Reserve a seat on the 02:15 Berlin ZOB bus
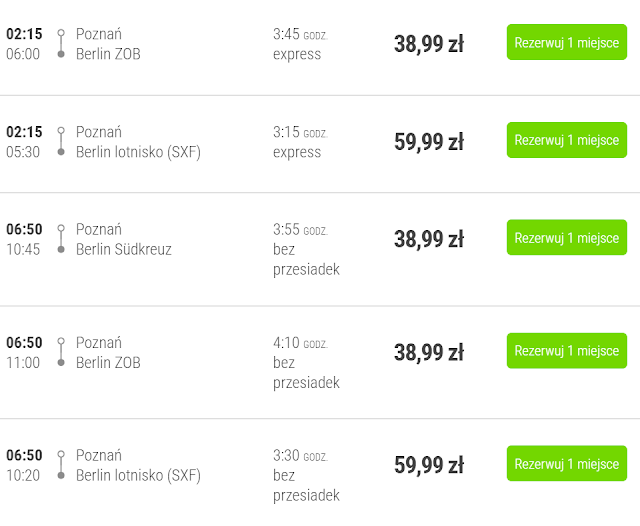 [x=566, y=43]
